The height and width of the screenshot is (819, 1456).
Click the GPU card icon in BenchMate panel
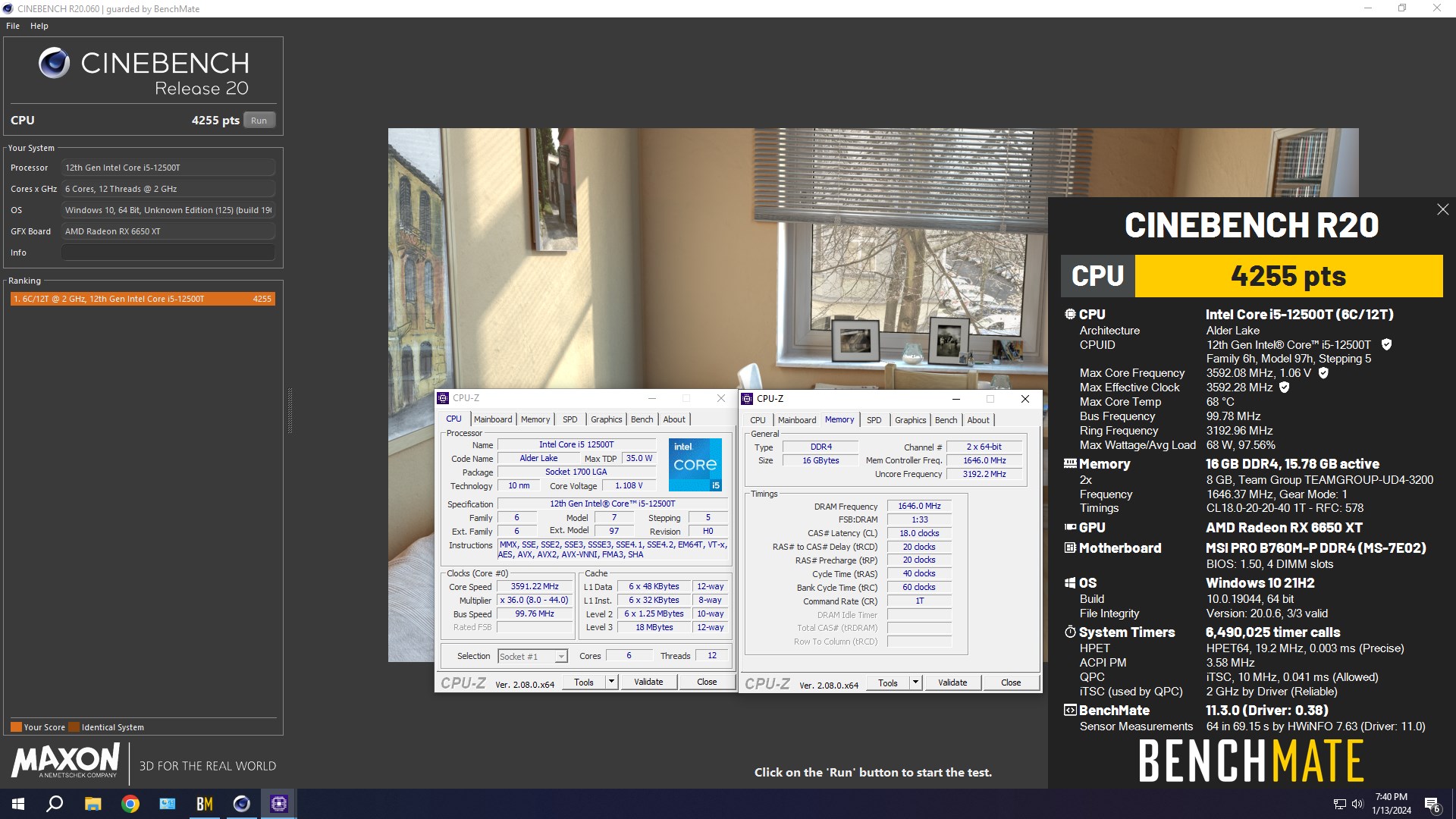(x=1070, y=527)
